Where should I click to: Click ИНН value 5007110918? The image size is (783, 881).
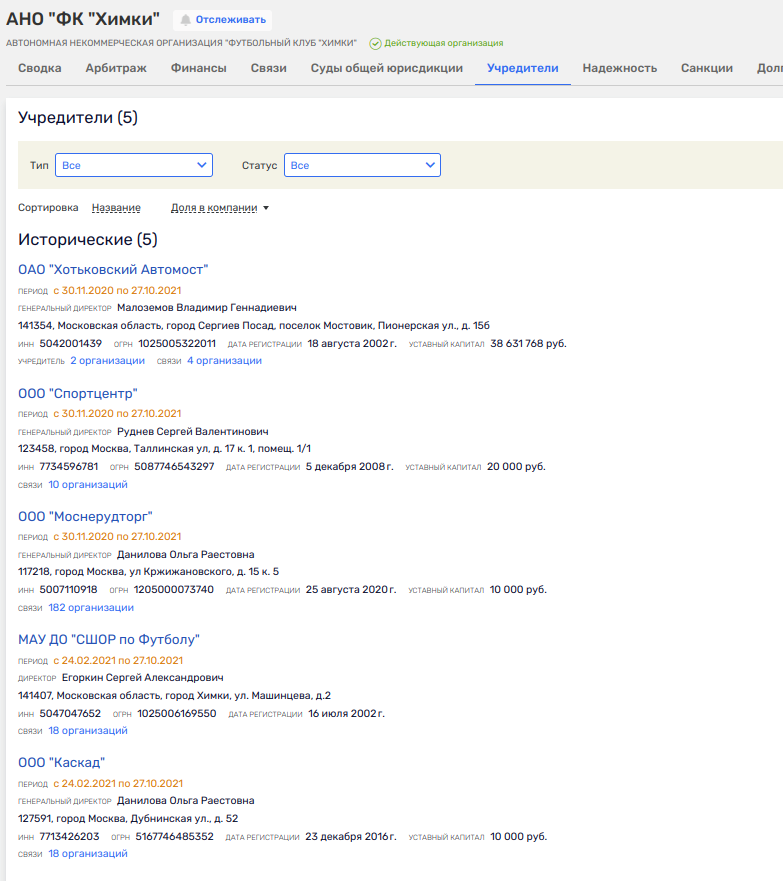[x=69, y=589]
